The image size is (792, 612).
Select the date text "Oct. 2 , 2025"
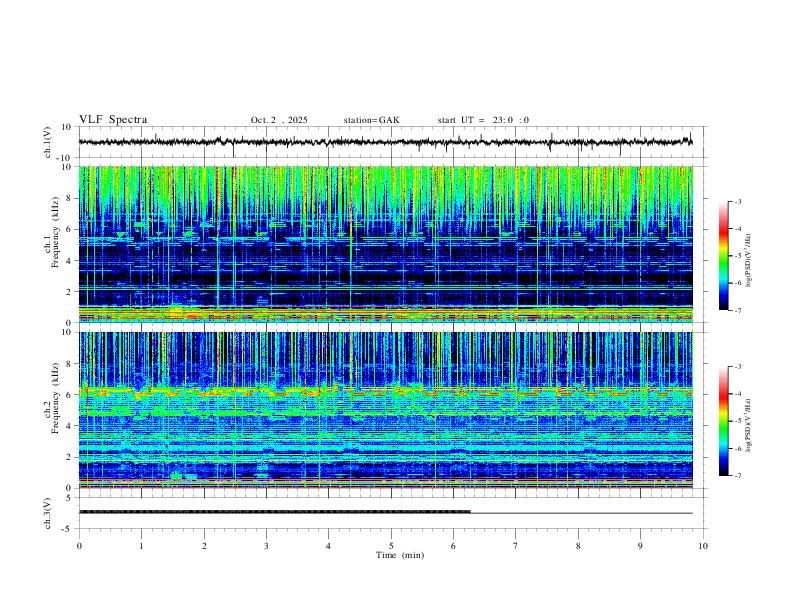point(279,120)
